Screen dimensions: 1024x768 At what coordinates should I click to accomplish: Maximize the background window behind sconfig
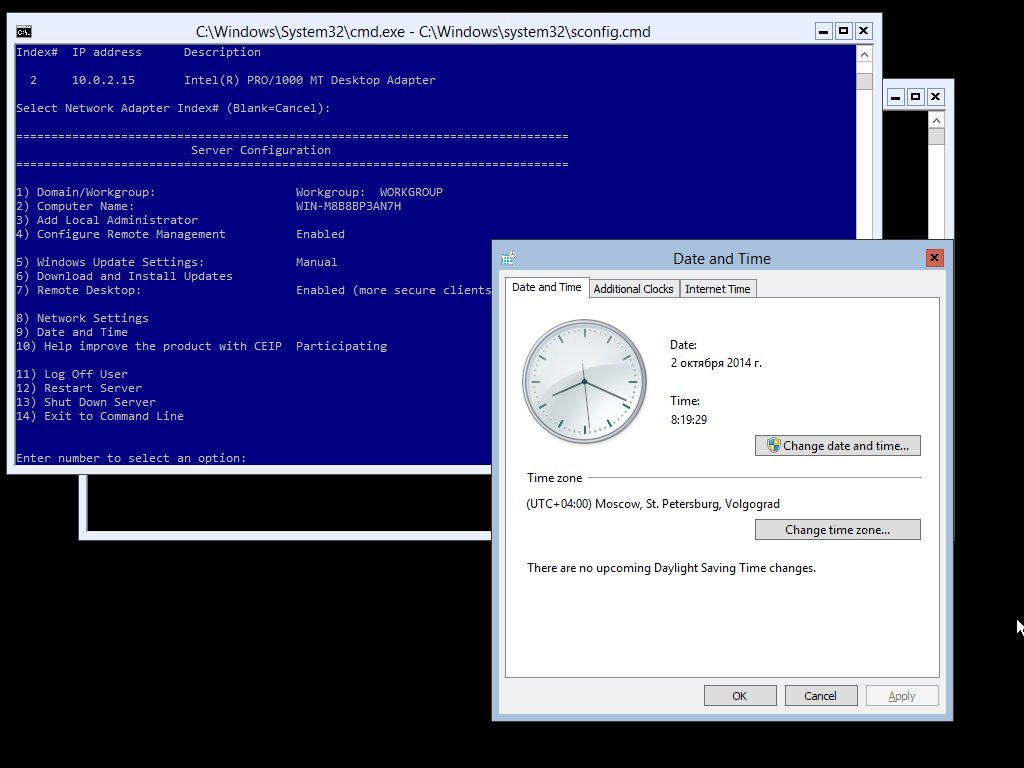click(x=916, y=97)
